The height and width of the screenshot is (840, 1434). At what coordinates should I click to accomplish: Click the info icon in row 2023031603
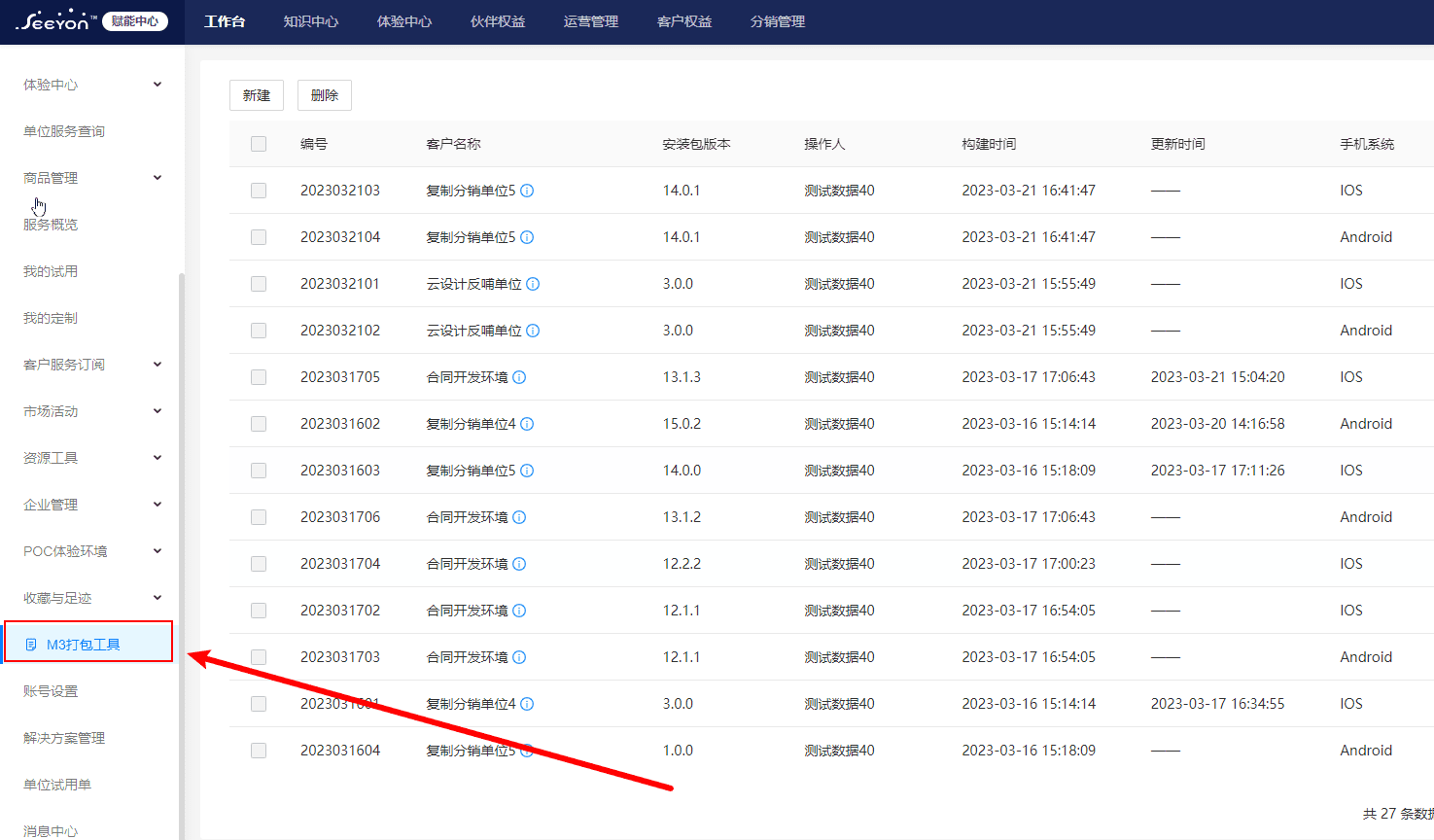[x=527, y=471]
